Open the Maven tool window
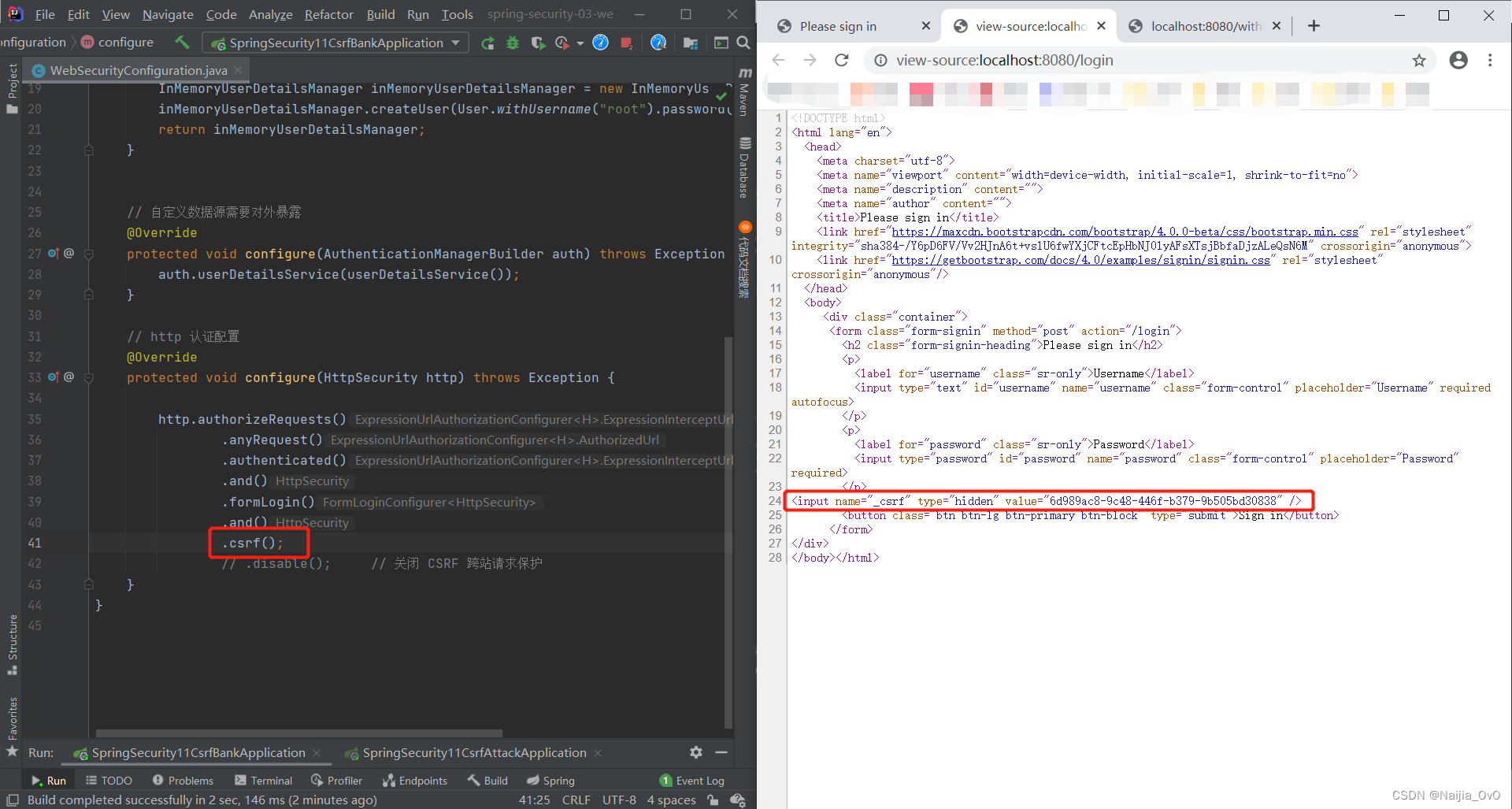 pyautogui.click(x=745, y=93)
